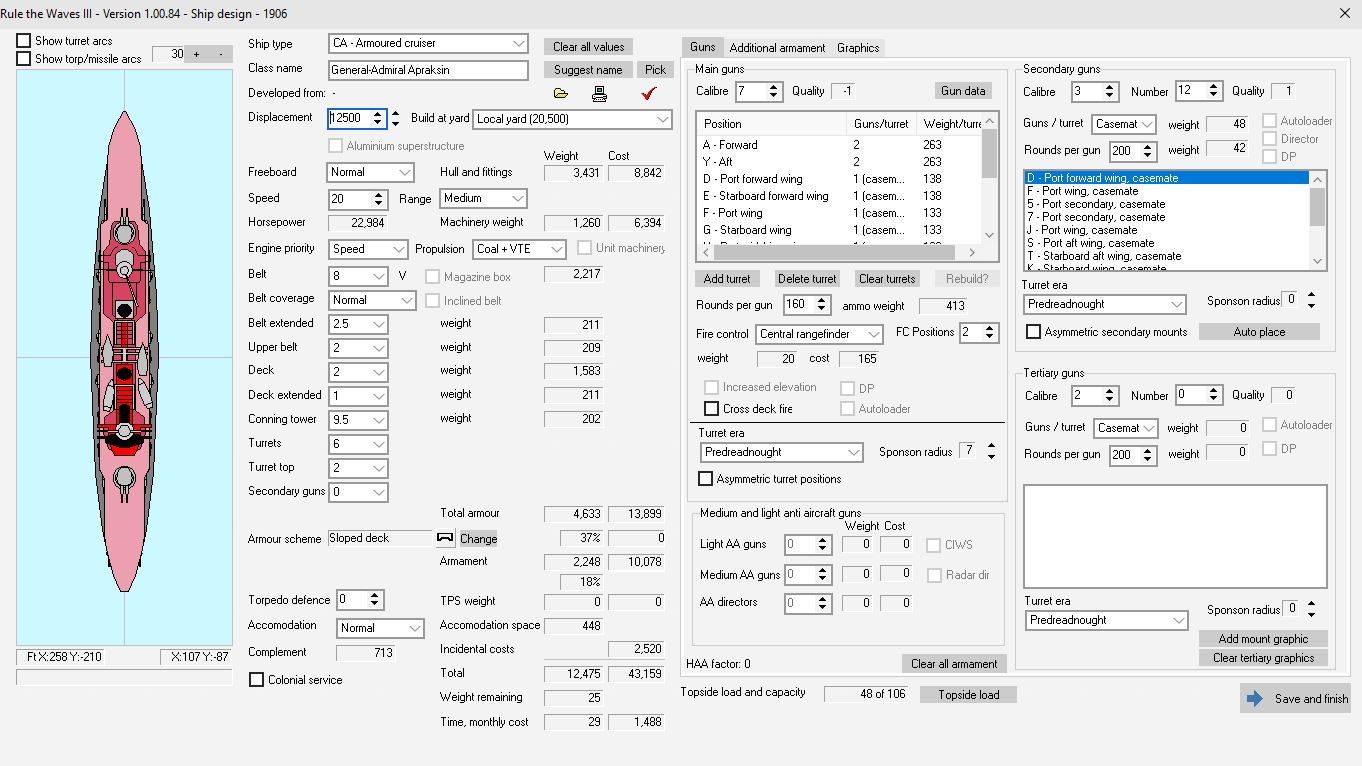Screen dimensions: 1362x766
Task: Open the Ship type dropdown
Action: click(428, 43)
